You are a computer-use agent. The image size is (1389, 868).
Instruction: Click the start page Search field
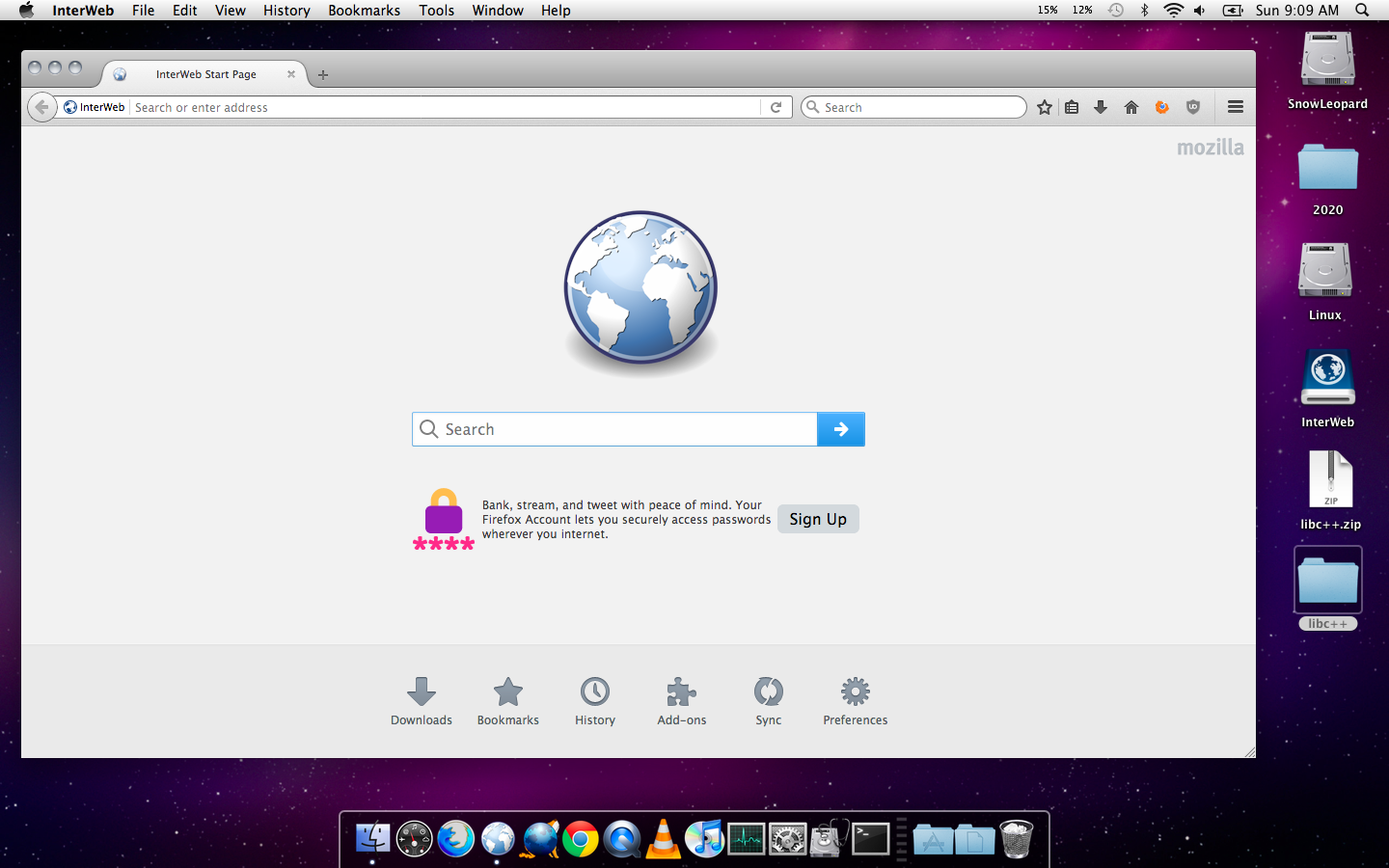tap(614, 429)
